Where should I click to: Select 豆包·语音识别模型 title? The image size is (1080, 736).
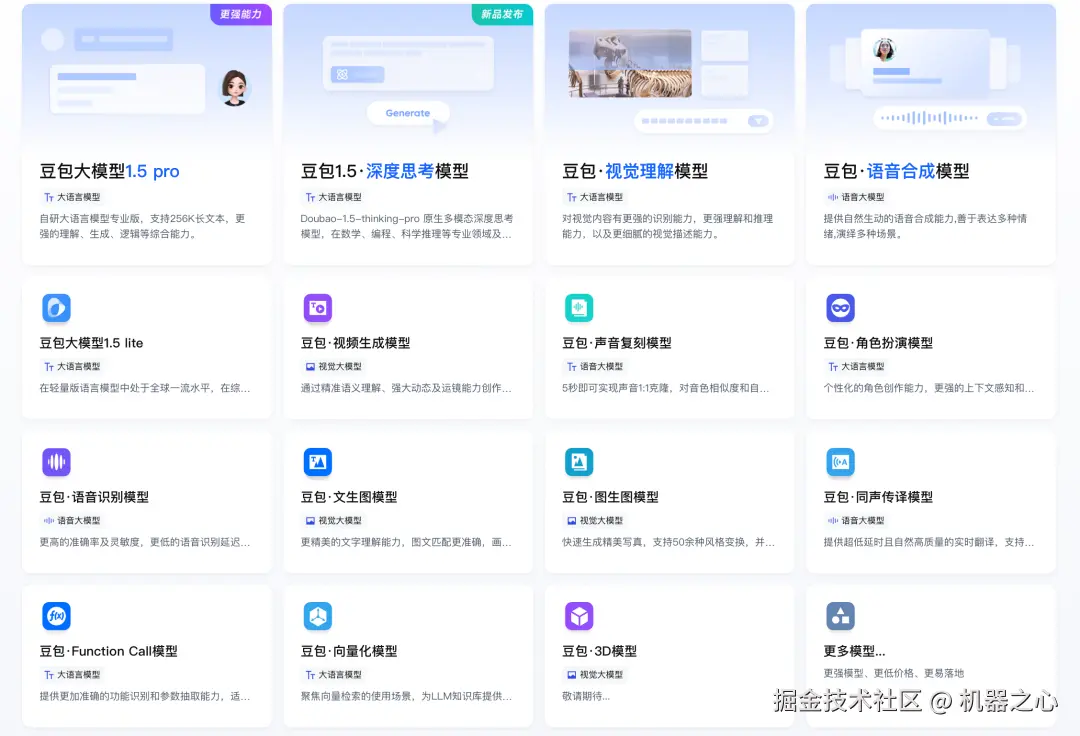point(94,497)
